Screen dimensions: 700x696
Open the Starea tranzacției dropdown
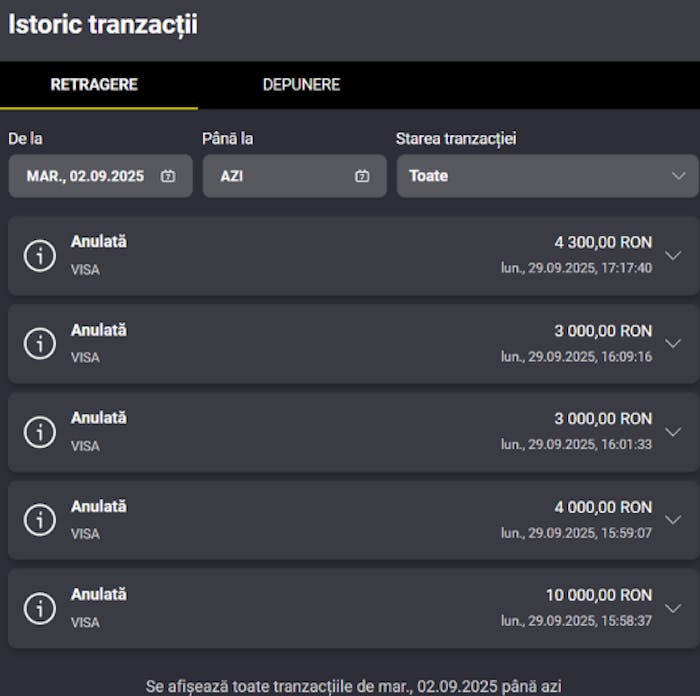coord(547,176)
